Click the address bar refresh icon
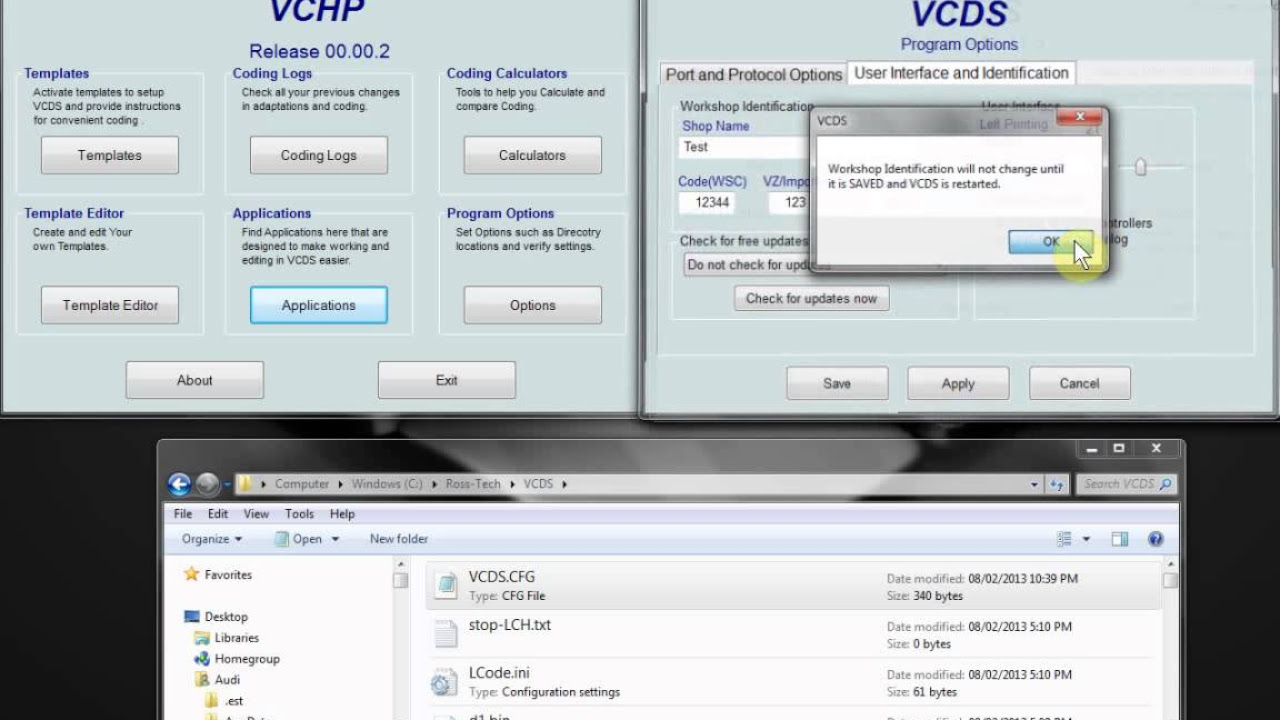This screenshot has height=720, width=1280. [1057, 484]
